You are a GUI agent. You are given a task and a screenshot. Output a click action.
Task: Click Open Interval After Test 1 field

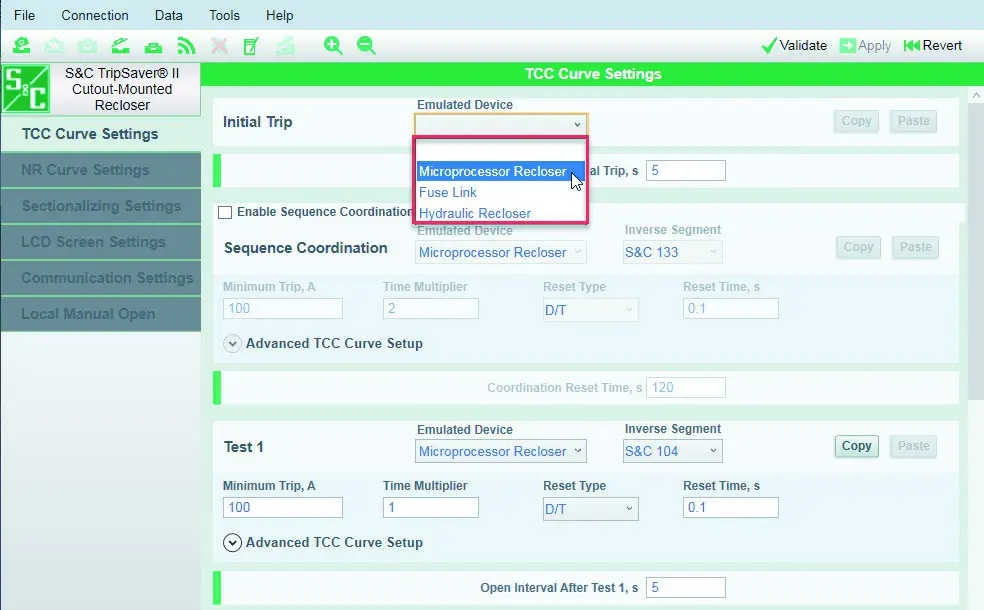[x=685, y=587]
